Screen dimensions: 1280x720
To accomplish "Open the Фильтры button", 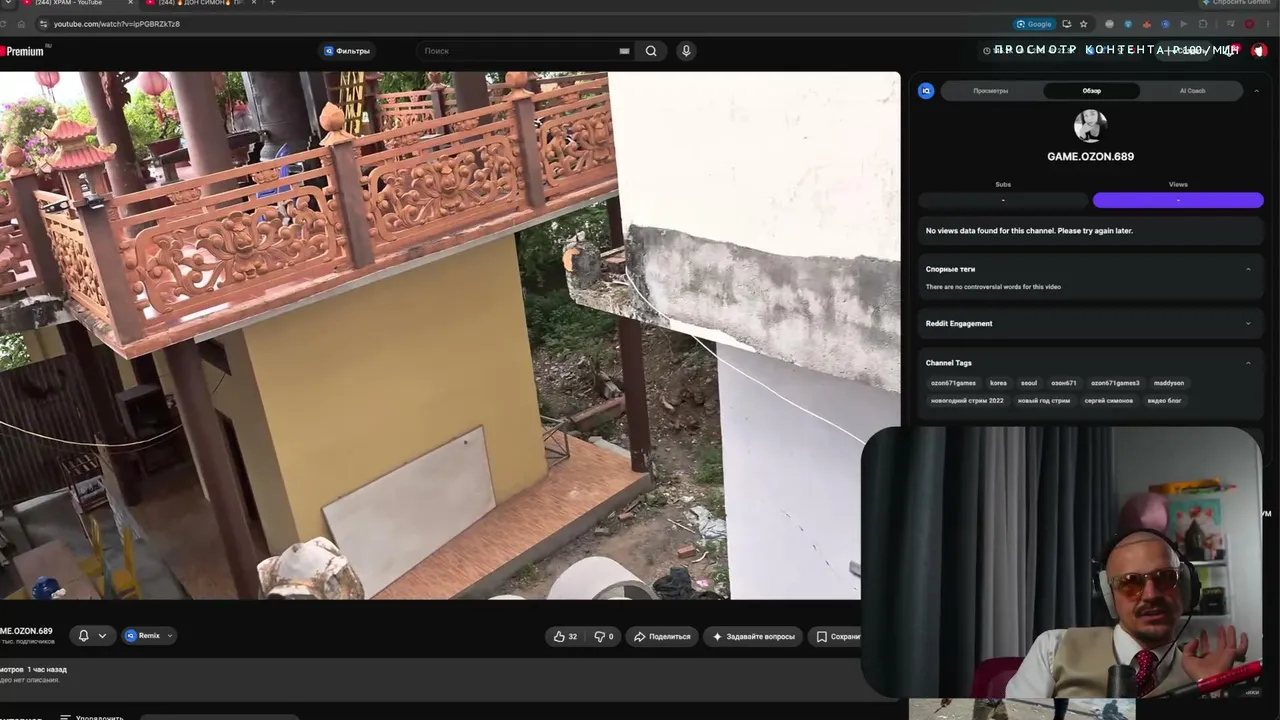I will (347, 51).
